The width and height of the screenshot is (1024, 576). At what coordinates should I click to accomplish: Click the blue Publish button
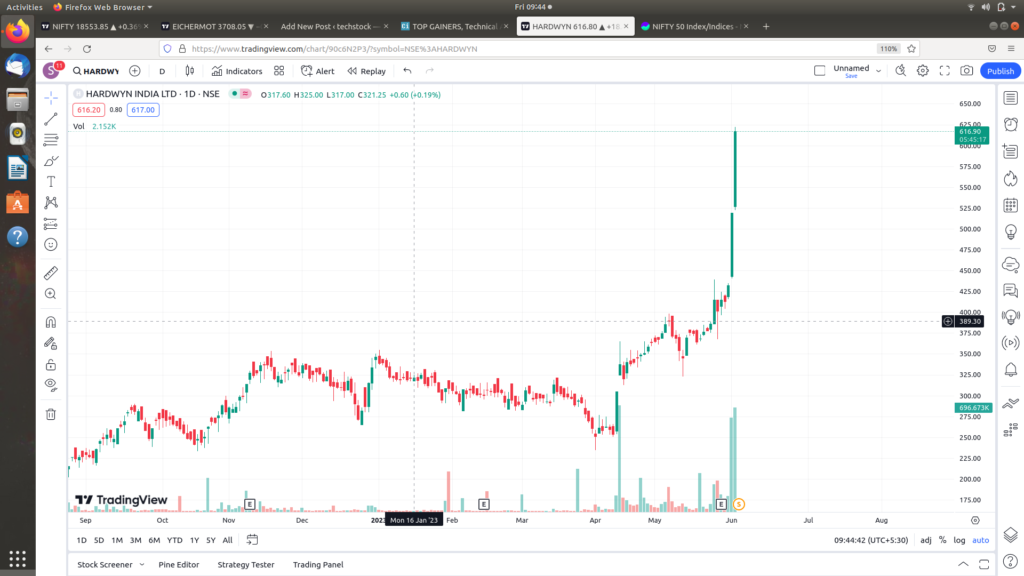1000,71
